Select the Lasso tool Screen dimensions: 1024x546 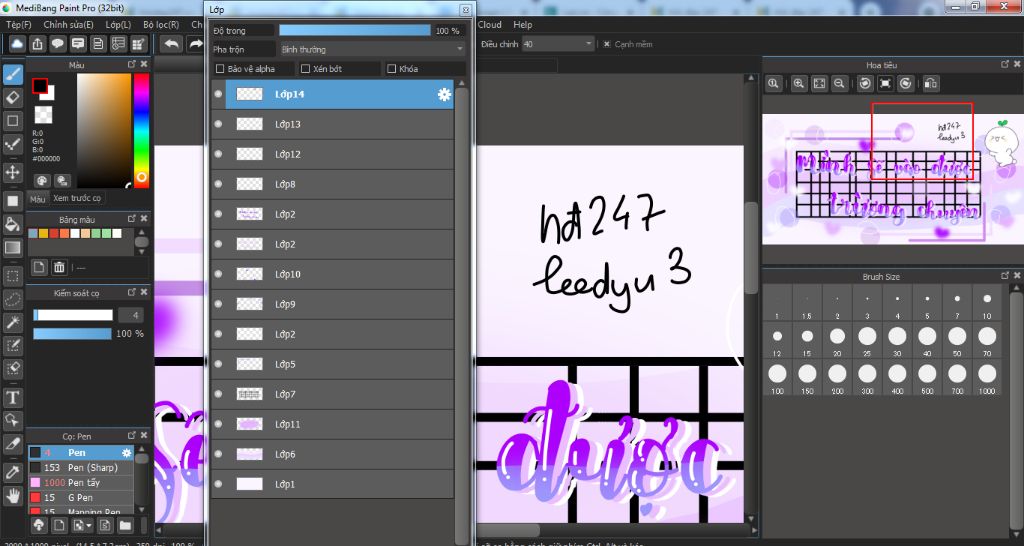[12, 298]
